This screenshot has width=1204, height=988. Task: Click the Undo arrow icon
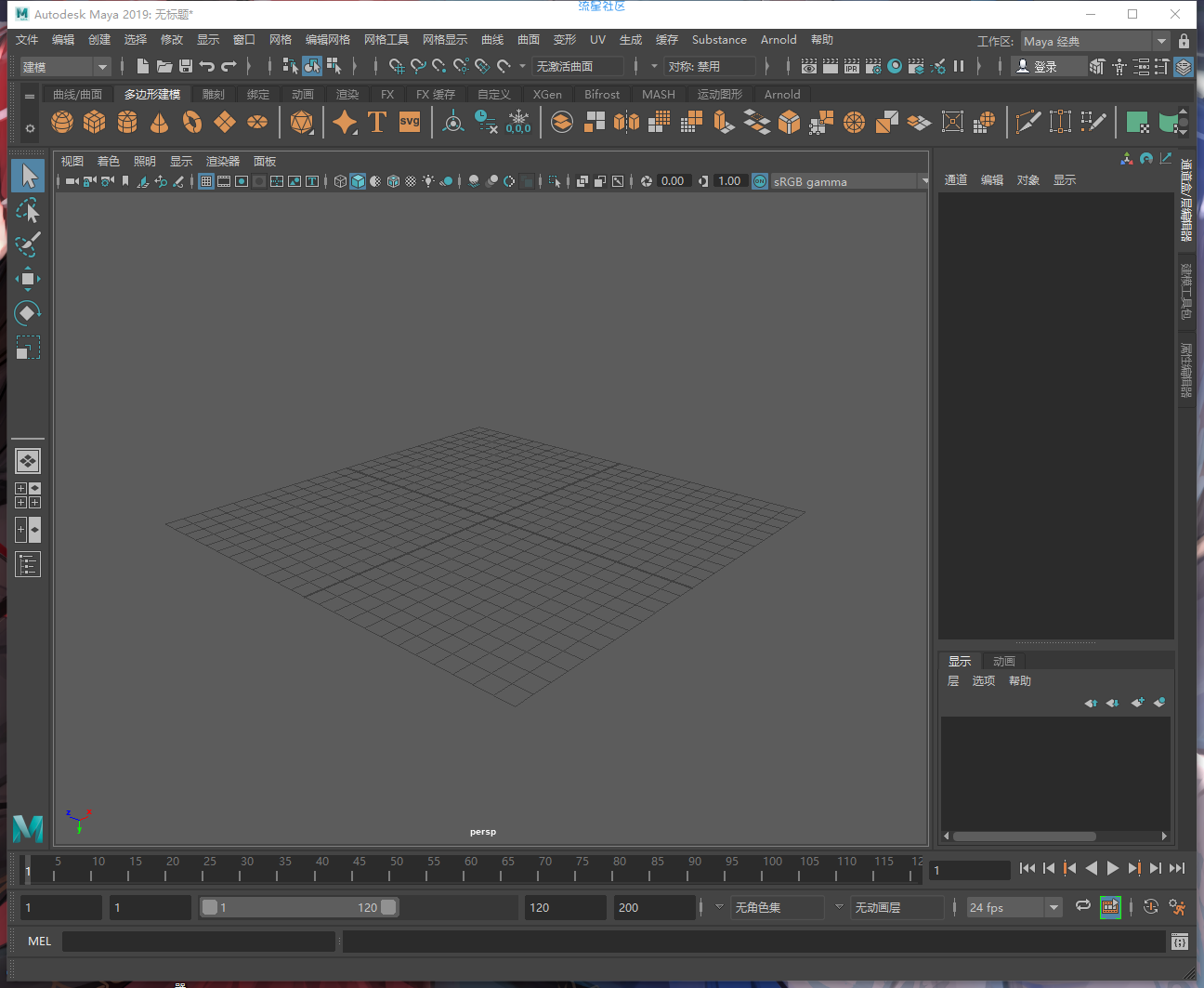(x=207, y=66)
